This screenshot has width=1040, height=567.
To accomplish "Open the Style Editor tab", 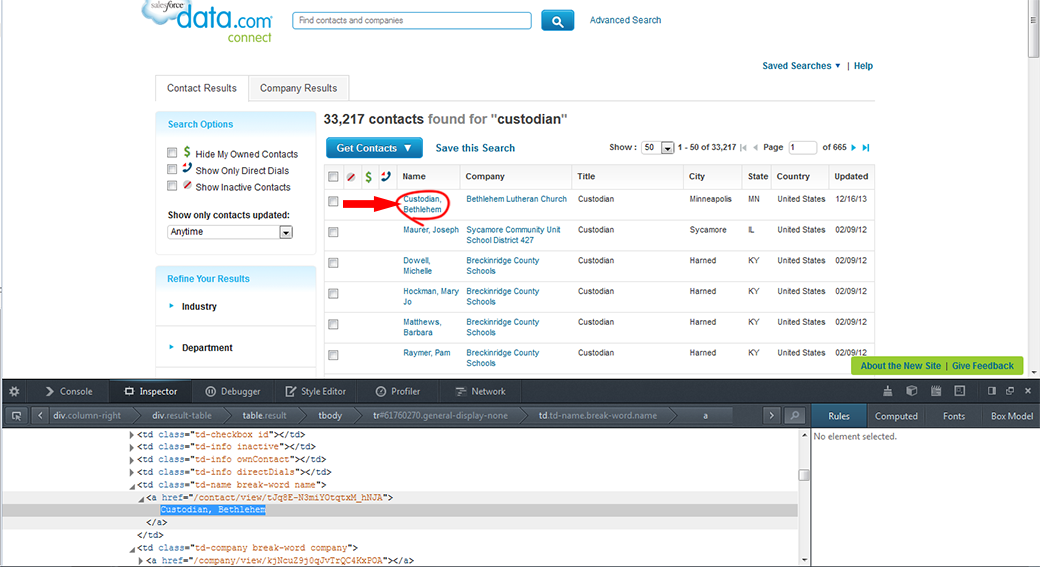I will click(316, 391).
